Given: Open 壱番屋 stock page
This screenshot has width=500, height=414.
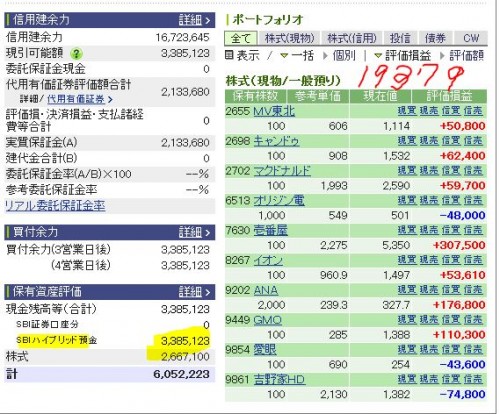Looking at the screenshot, I should (x=271, y=230).
